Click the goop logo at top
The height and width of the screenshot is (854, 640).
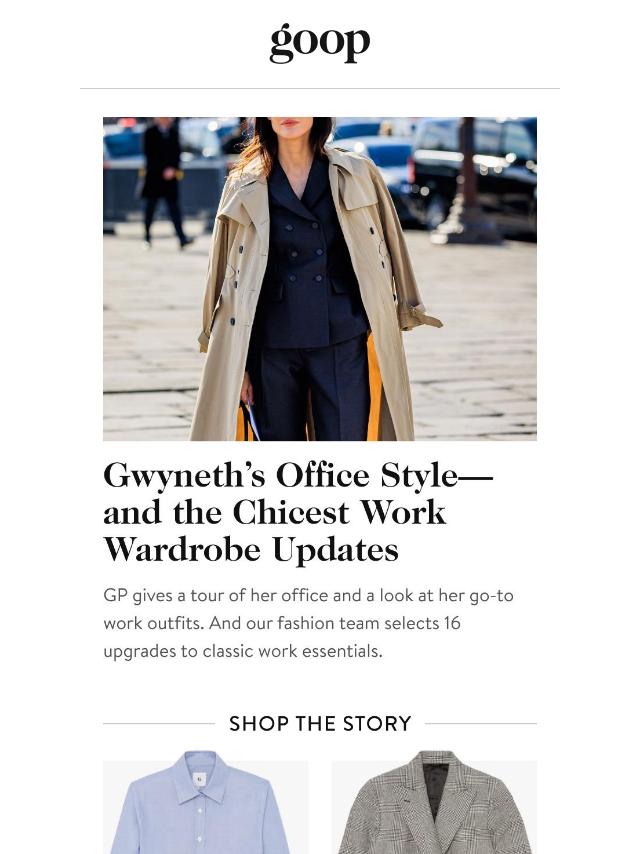[320, 43]
